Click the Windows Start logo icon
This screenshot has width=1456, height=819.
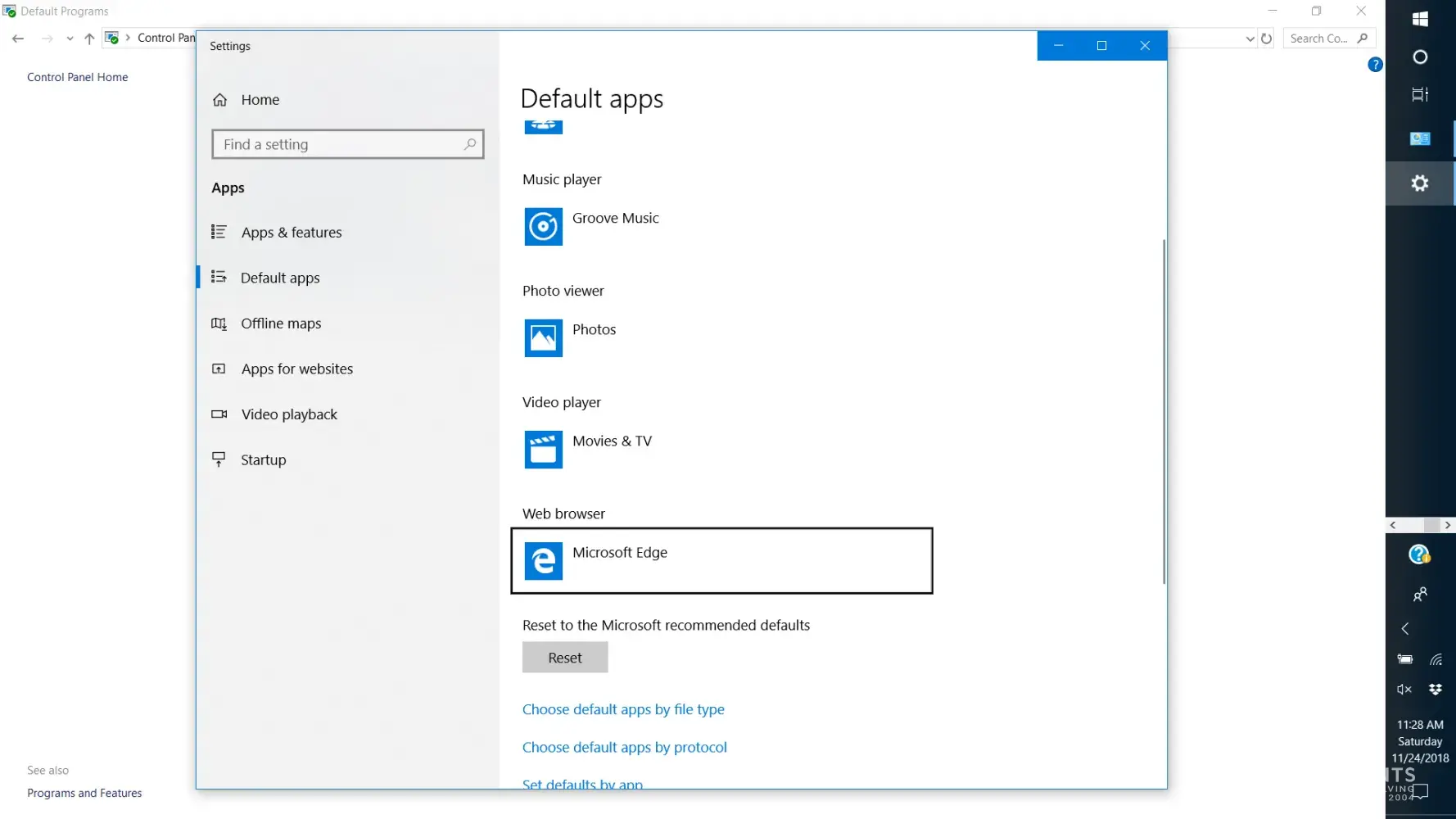1420,19
